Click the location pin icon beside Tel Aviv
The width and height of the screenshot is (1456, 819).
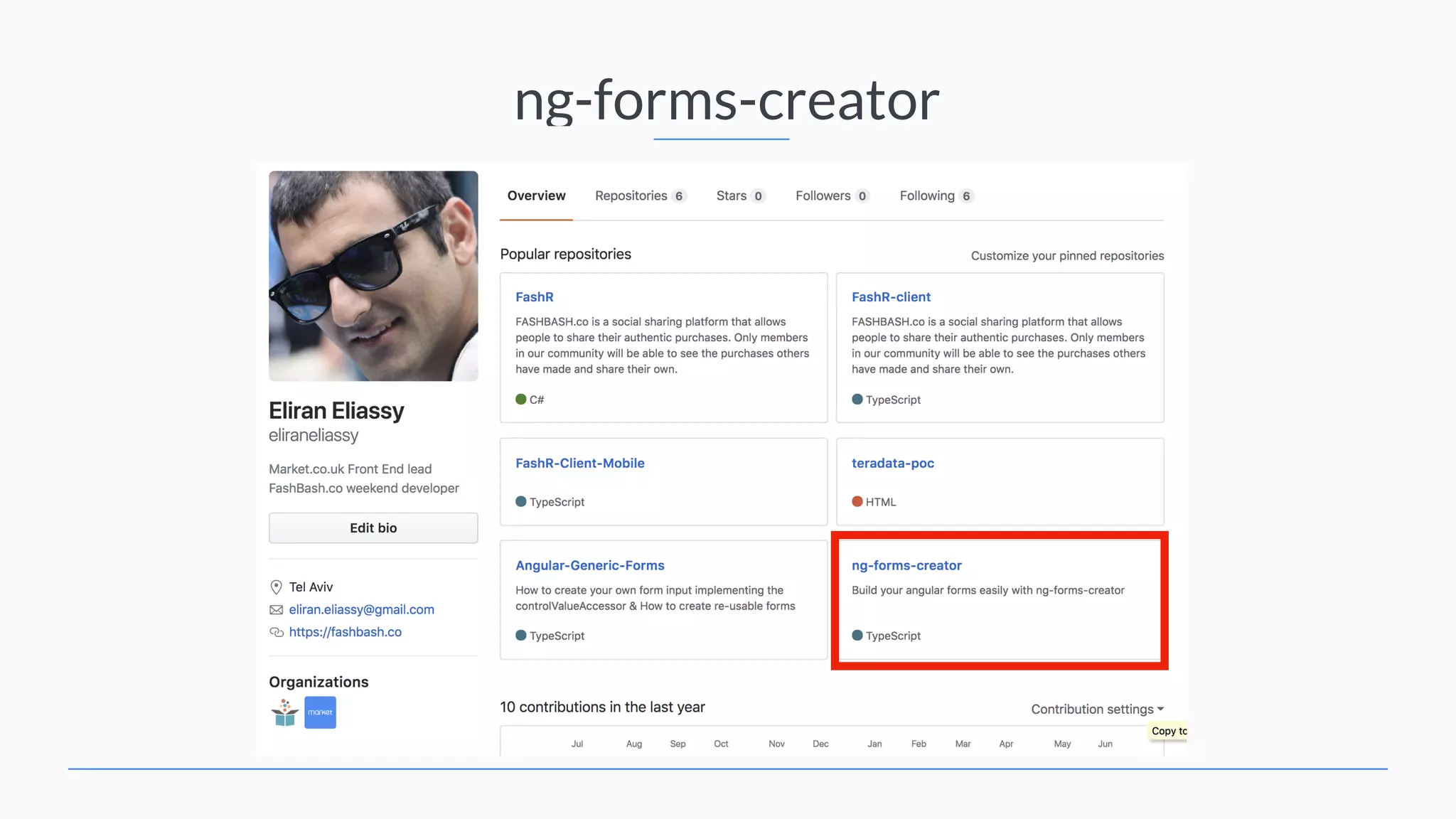click(x=276, y=587)
